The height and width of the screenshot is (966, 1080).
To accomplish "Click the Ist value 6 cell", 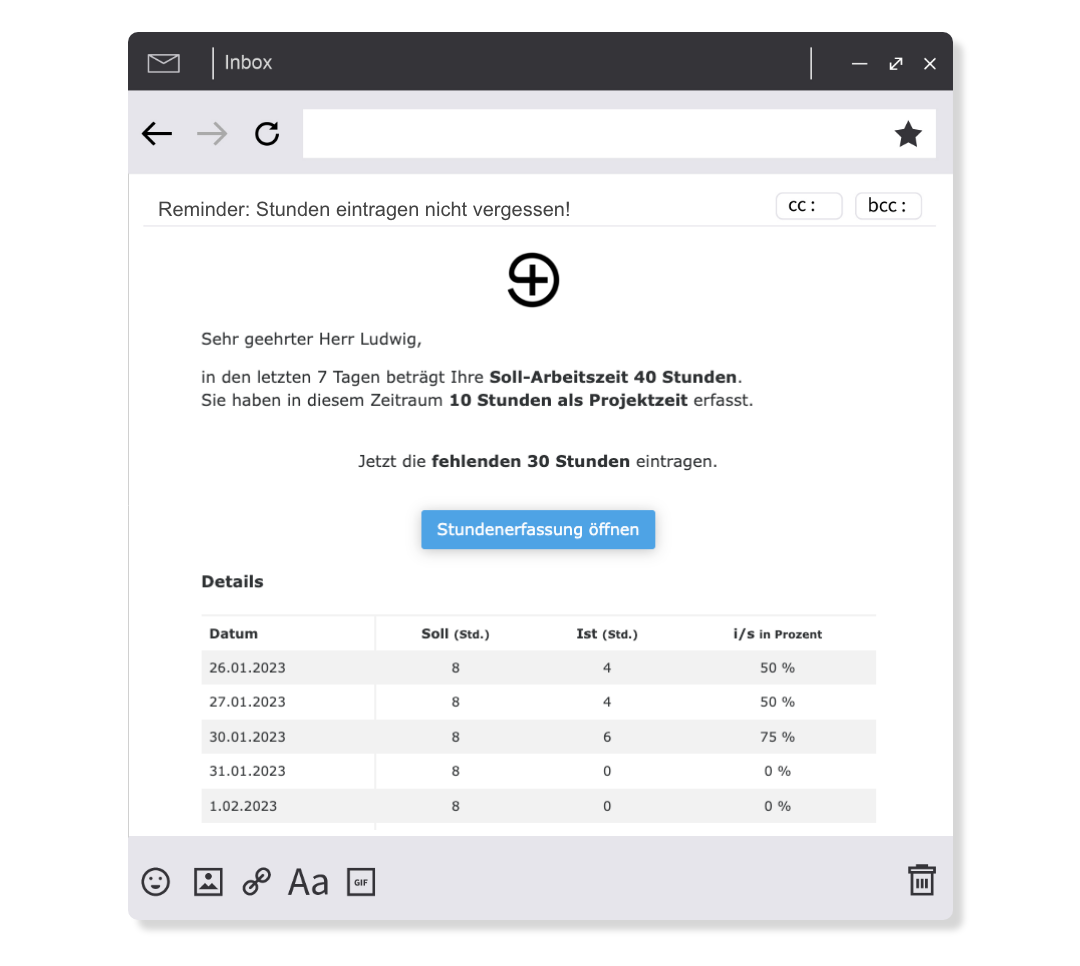I will (607, 737).
